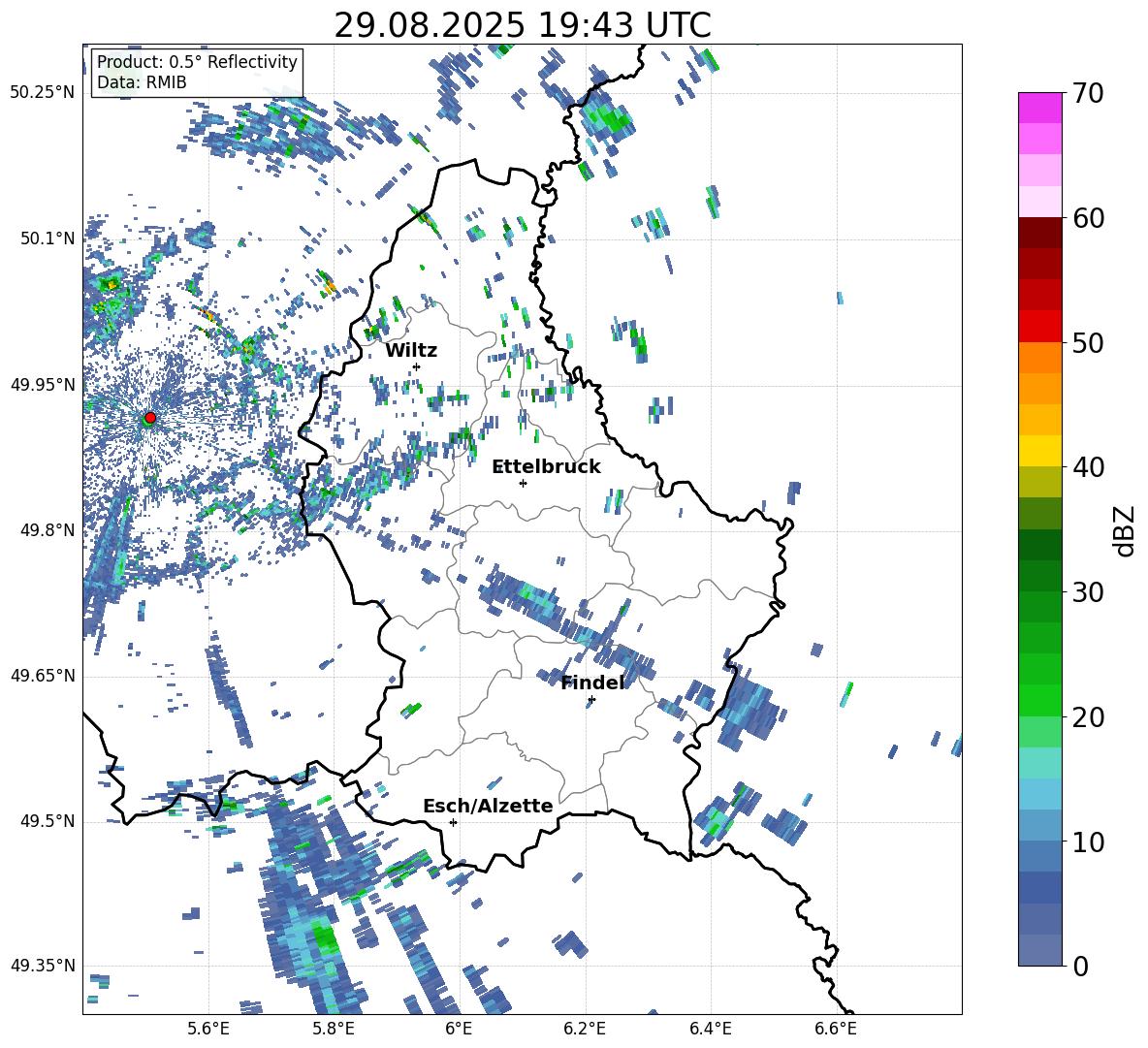This screenshot has height=1048, width=1148.
Task: Click the 49.65°N latitude label
Action: [43, 676]
